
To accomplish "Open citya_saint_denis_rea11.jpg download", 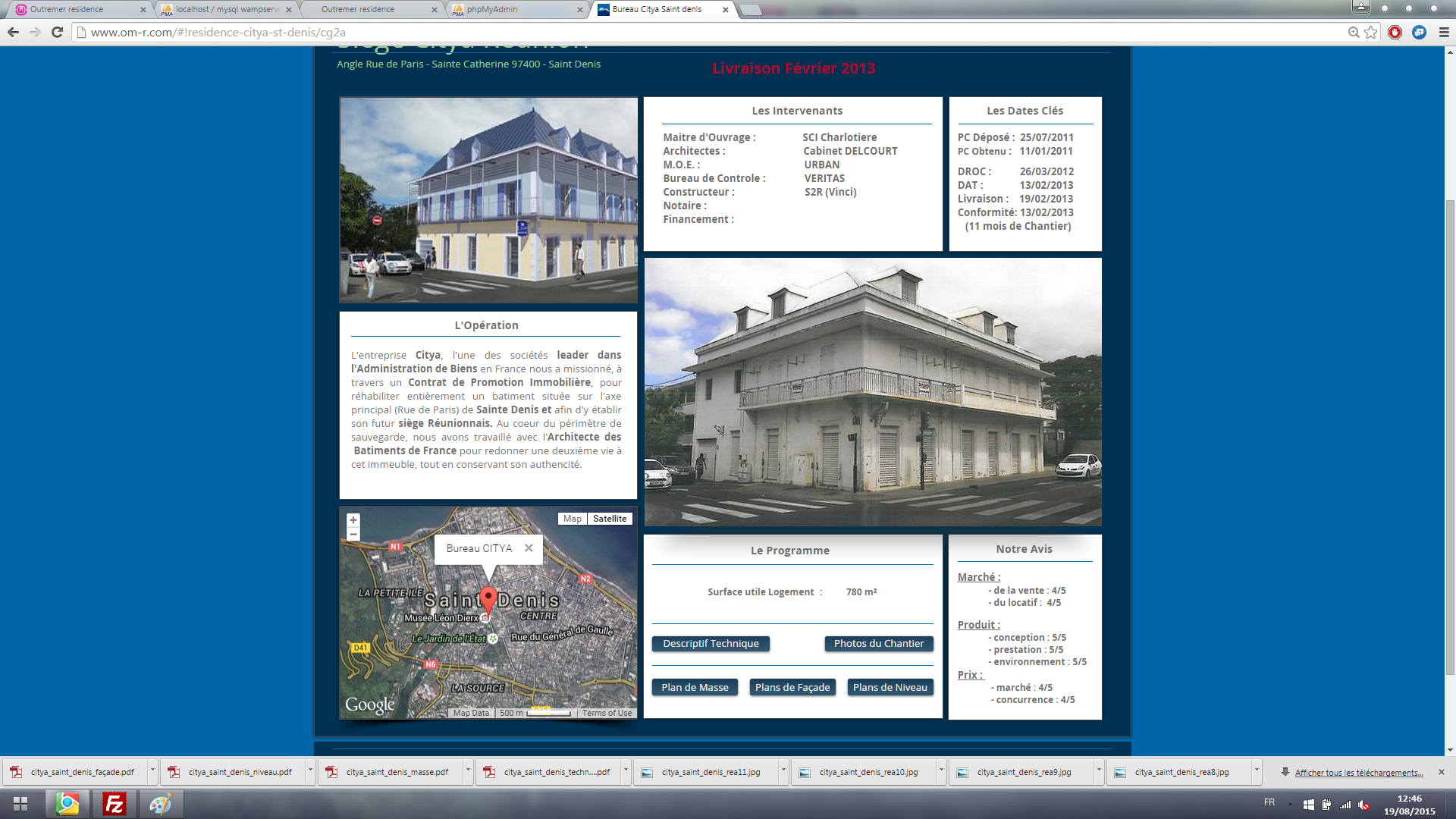I will [x=707, y=772].
